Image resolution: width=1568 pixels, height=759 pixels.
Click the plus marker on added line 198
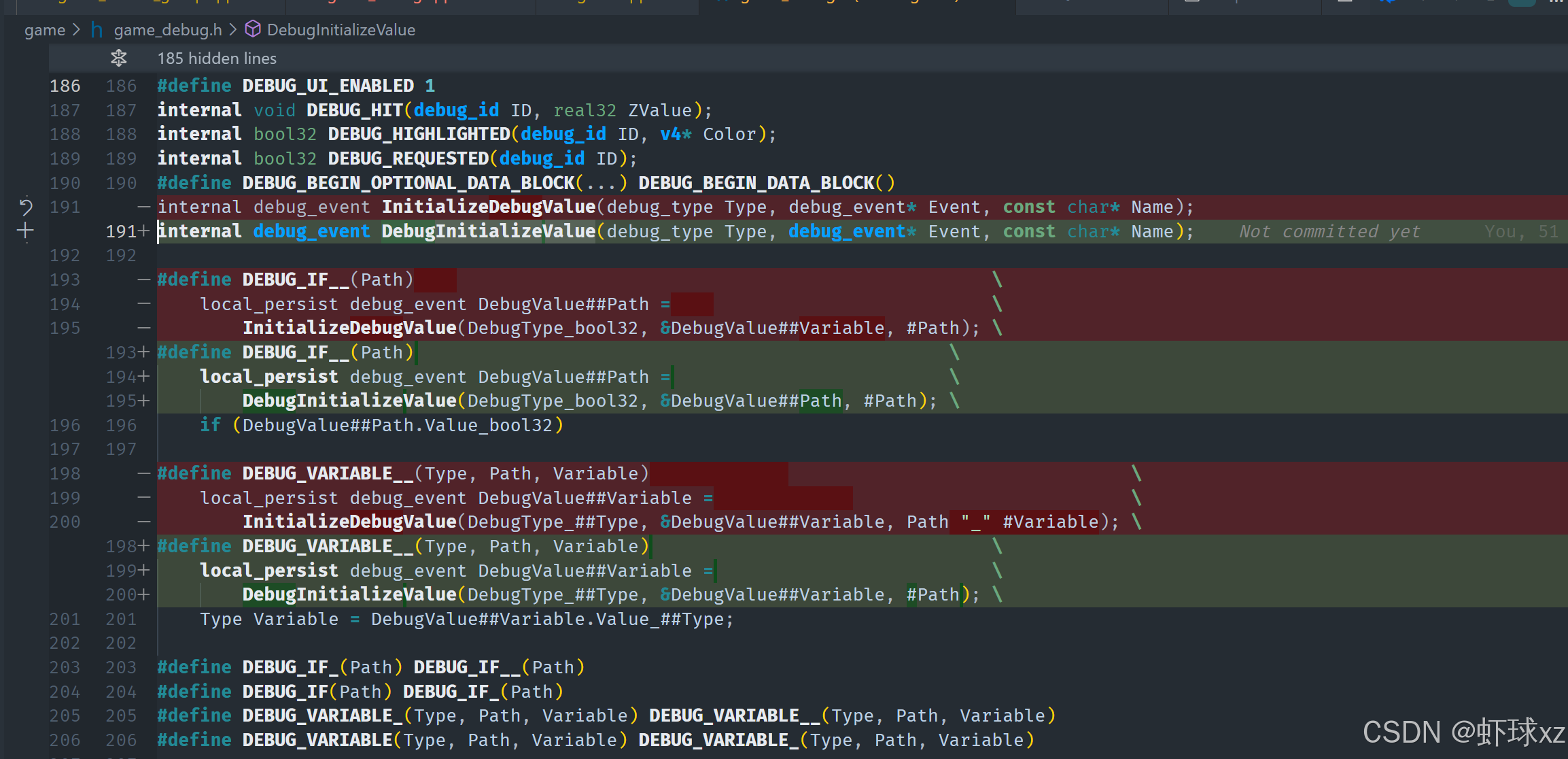click(143, 546)
